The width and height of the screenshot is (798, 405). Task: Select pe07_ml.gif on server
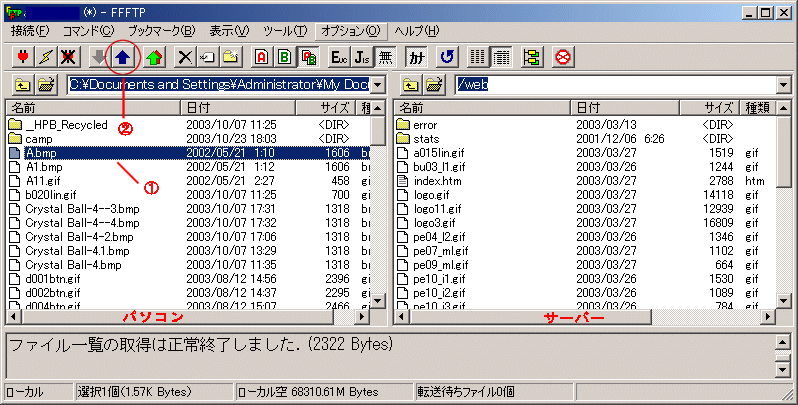[x=440, y=251]
